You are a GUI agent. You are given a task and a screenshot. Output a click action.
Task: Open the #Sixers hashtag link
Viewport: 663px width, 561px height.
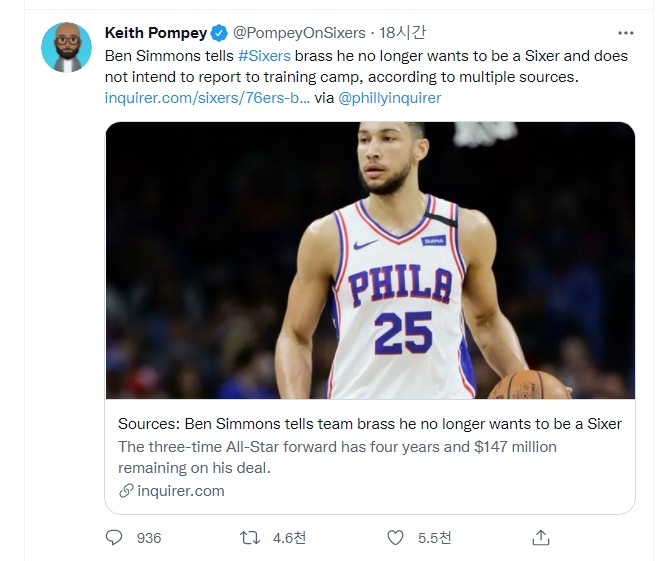pos(264,56)
